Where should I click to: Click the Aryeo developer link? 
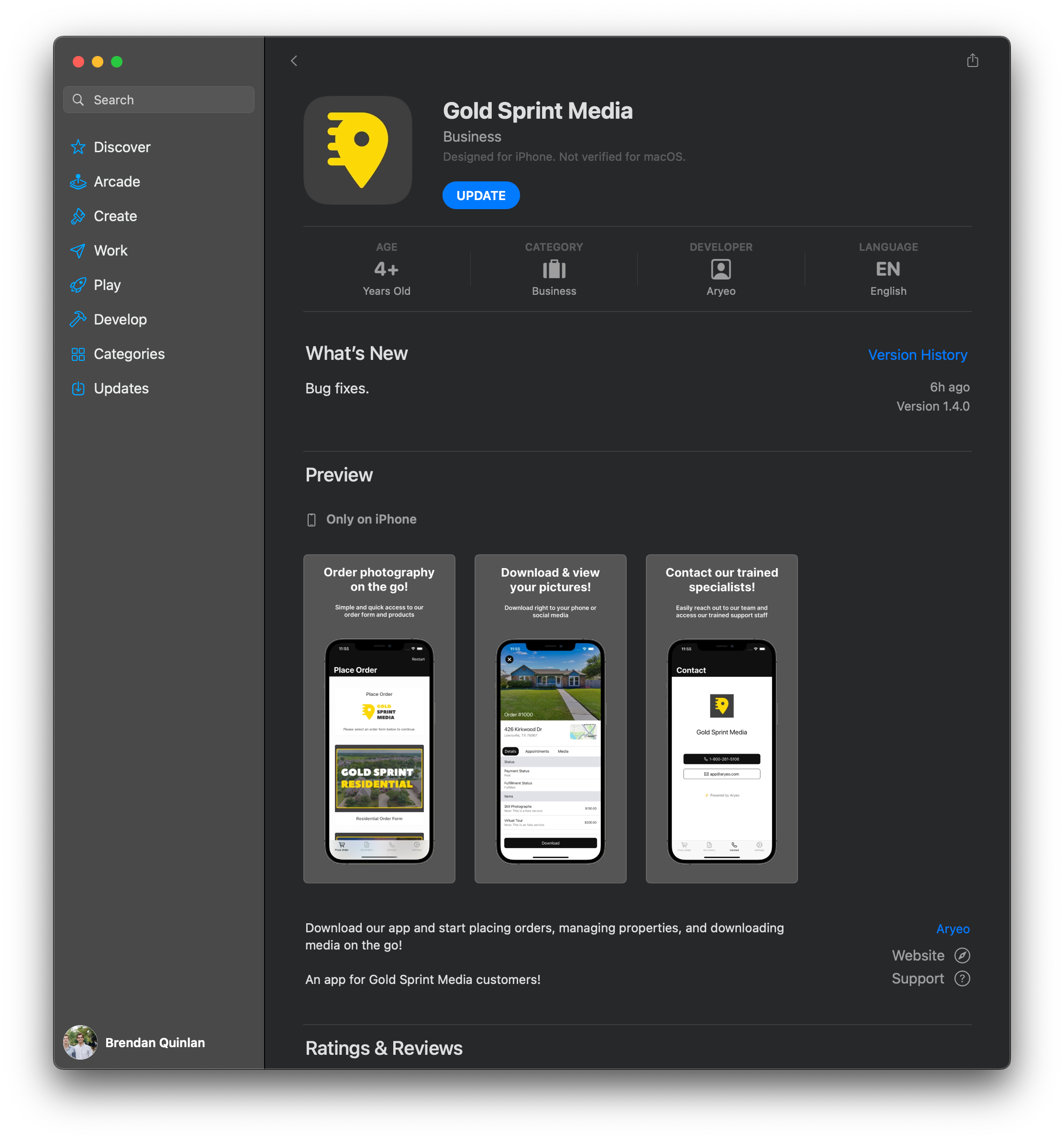[952, 928]
